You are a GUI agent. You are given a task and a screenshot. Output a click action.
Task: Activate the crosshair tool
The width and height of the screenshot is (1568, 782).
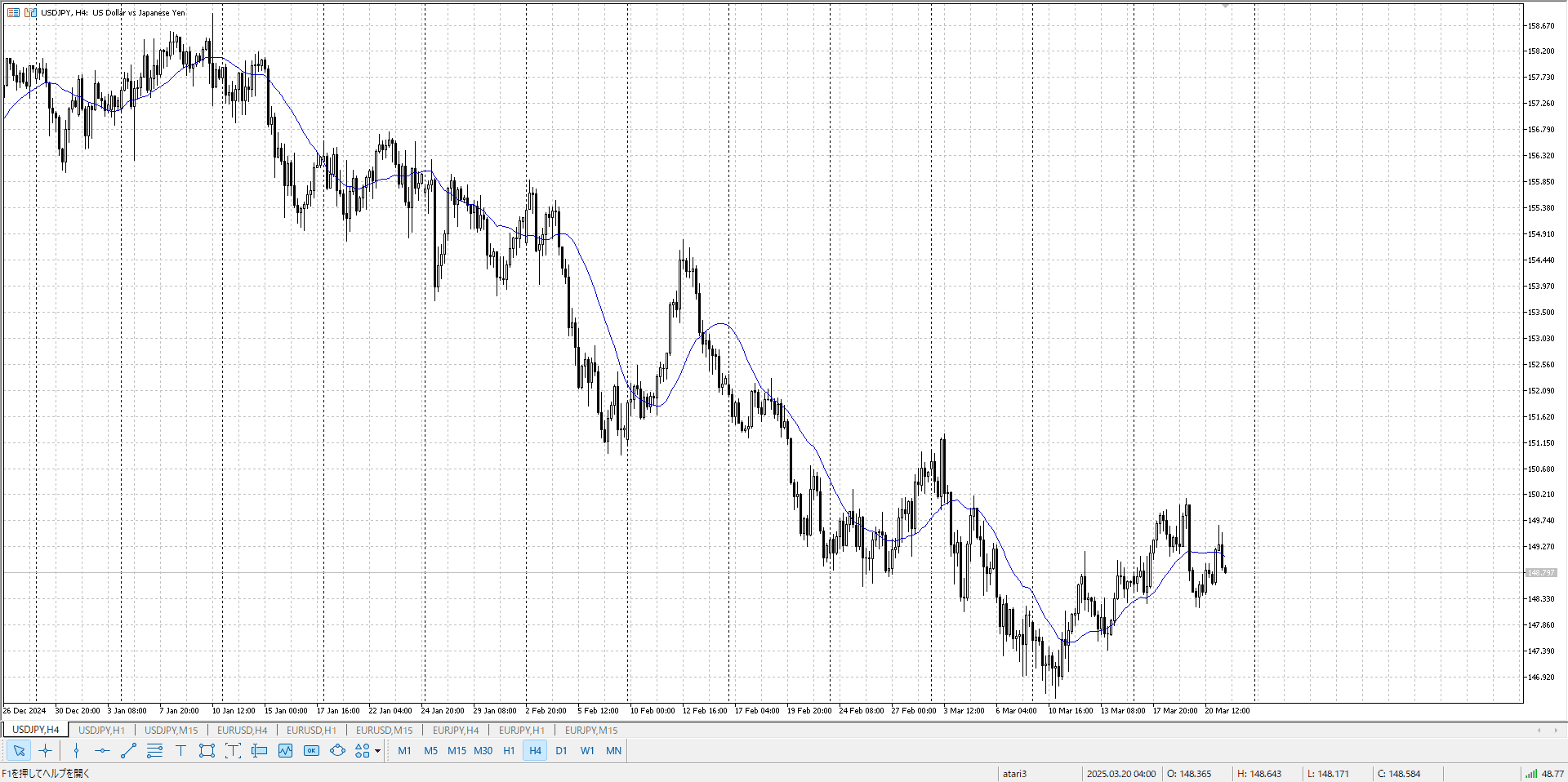(x=45, y=751)
